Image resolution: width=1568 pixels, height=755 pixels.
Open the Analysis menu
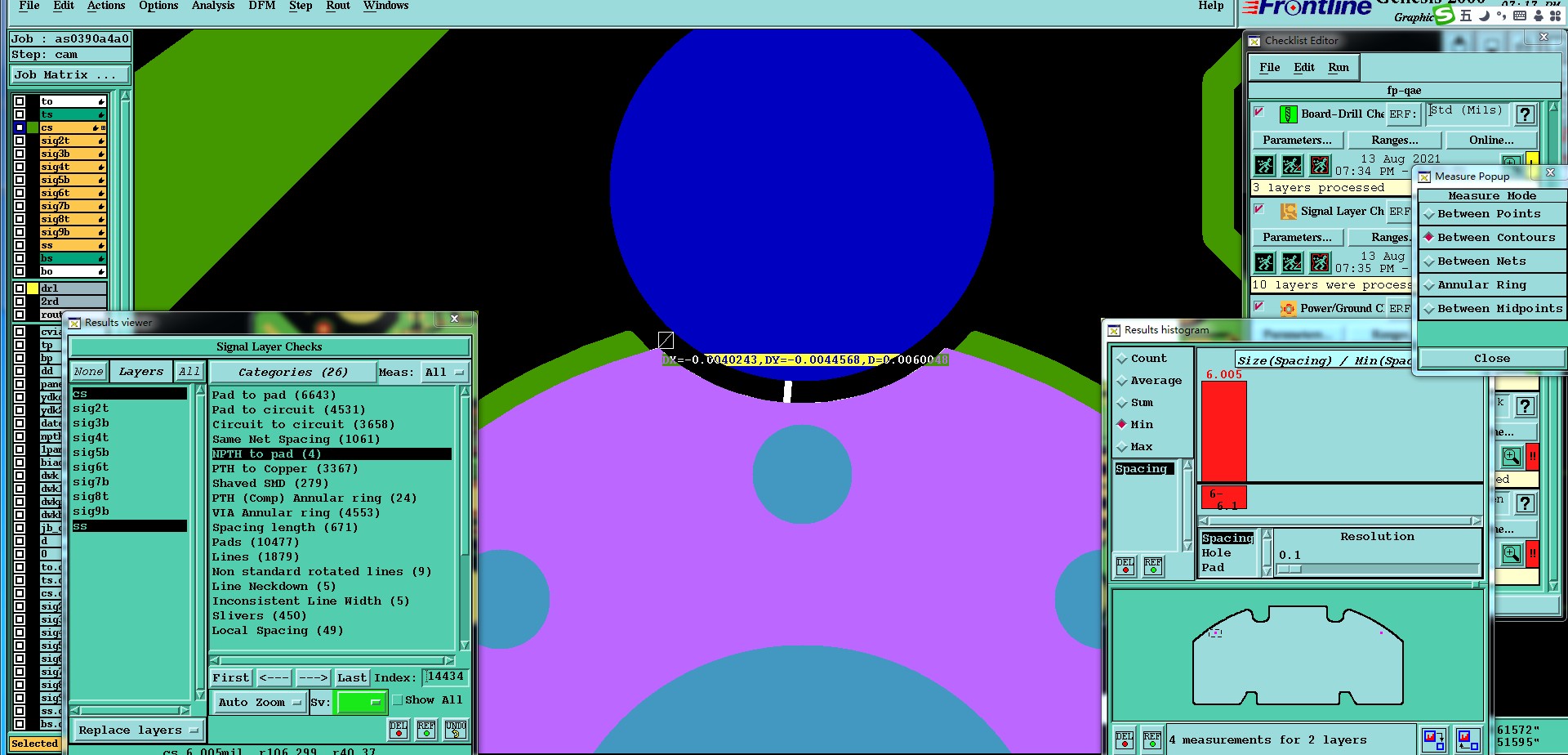pos(213,6)
